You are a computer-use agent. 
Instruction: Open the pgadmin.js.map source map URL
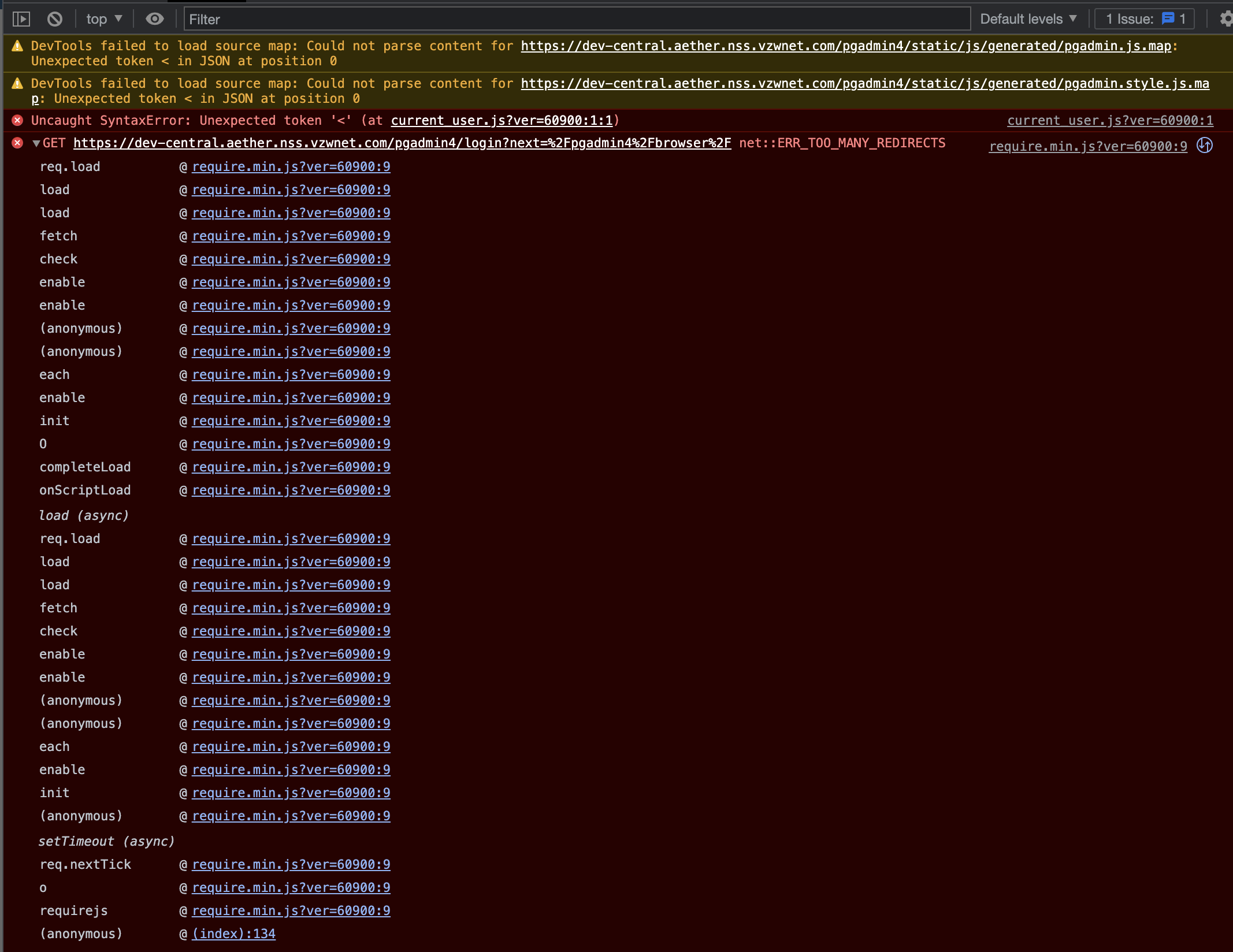[845, 46]
